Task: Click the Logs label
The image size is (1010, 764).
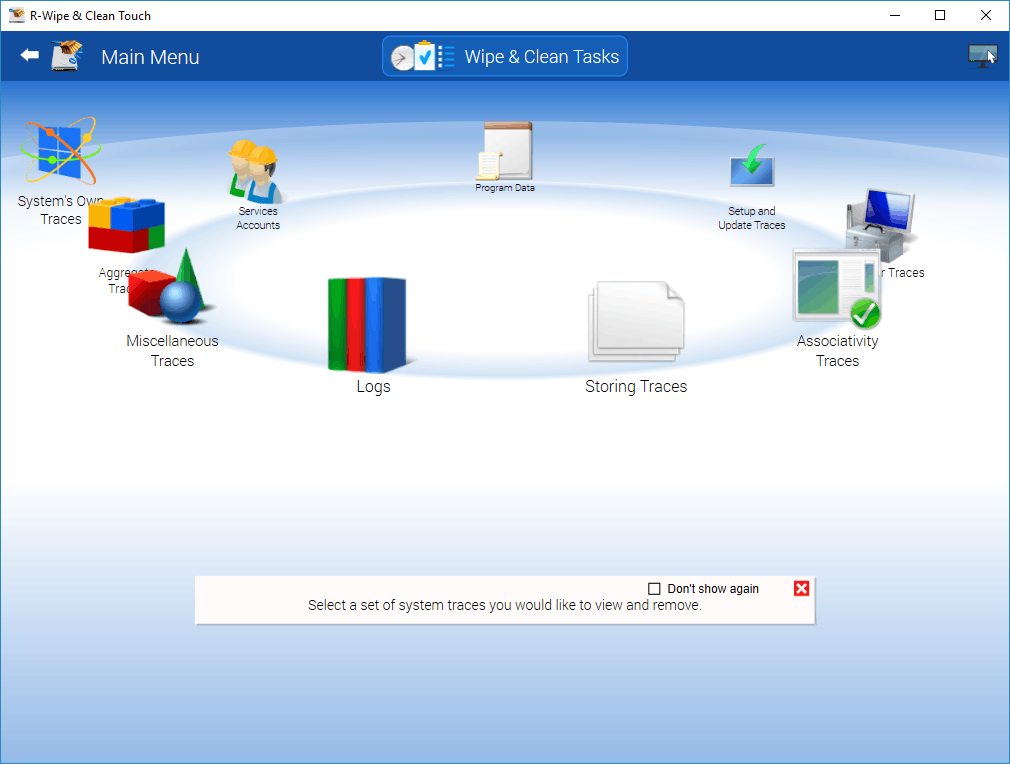Action: click(374, 387)
